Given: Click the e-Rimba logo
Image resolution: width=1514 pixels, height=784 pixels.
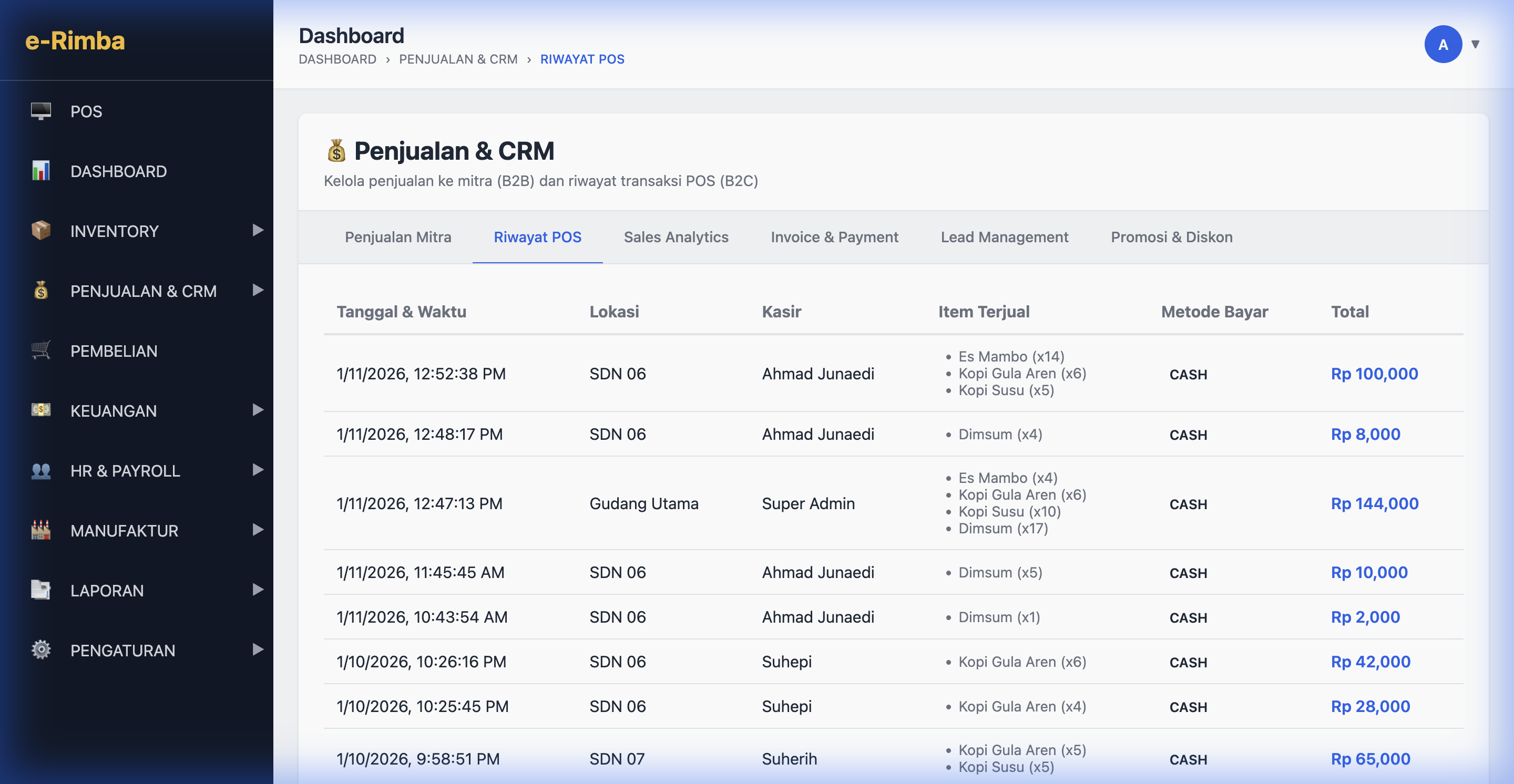Looking at the screenshot, I should 75,41.
